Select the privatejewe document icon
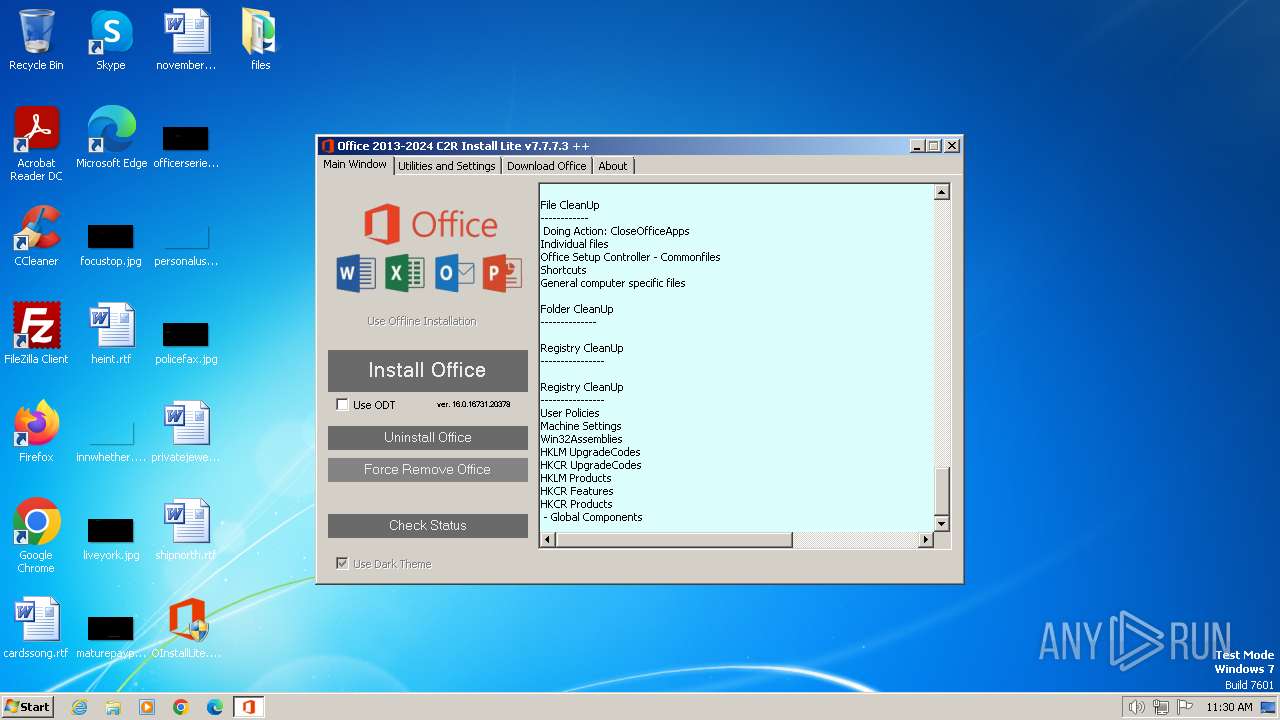The image size is (1280, 720). click(186, 432)
